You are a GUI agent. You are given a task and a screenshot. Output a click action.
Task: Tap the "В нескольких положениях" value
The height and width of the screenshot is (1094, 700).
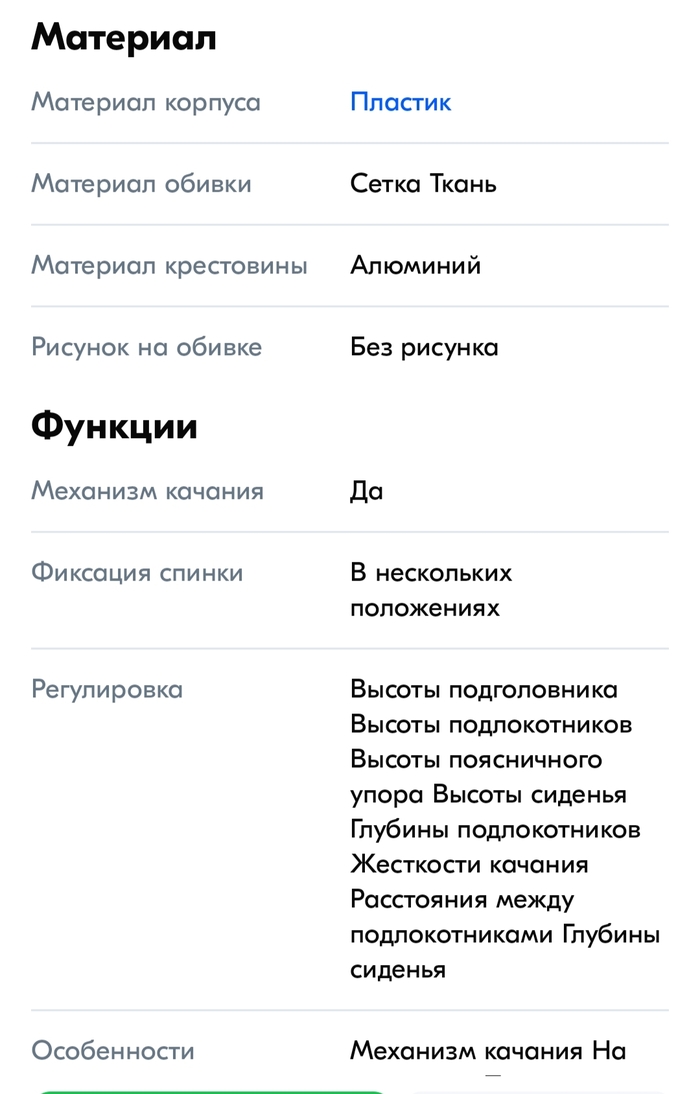(430, 590)
